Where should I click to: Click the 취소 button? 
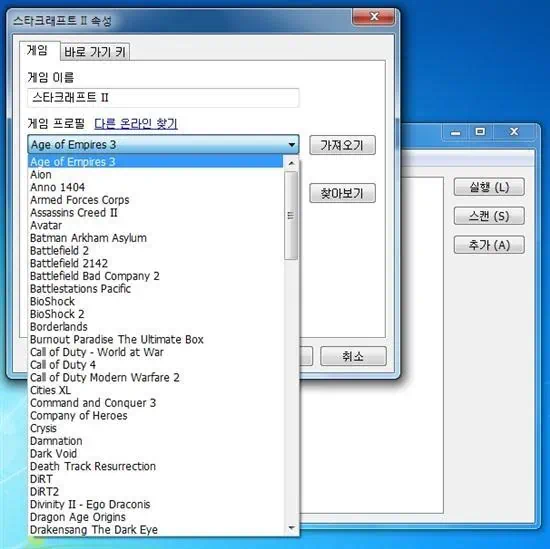[x=353, y=356]
